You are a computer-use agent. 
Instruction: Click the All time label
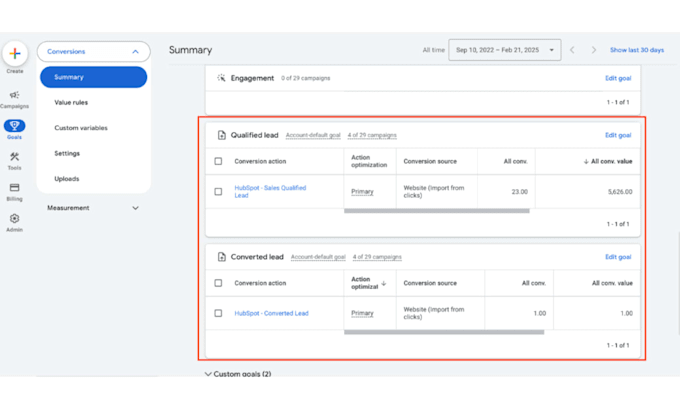(x=434, y=50)
